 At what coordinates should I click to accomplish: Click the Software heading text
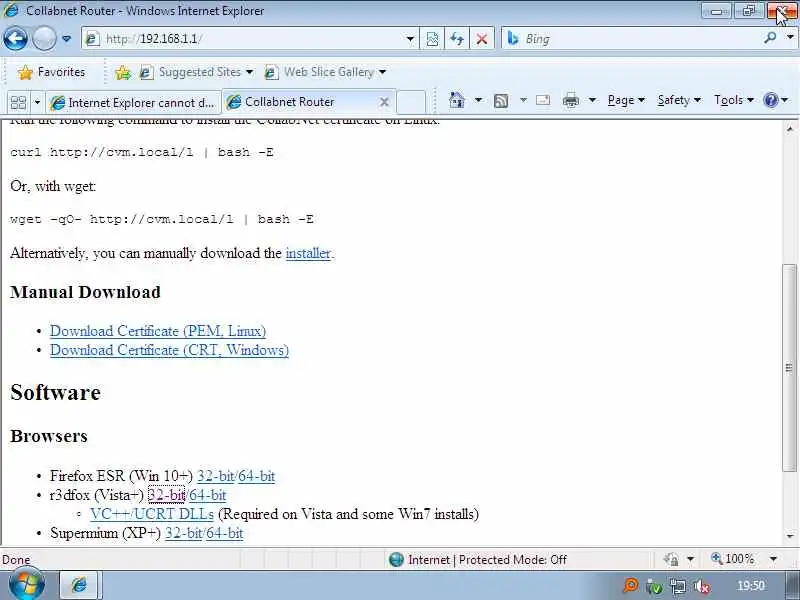click(55, 392)
